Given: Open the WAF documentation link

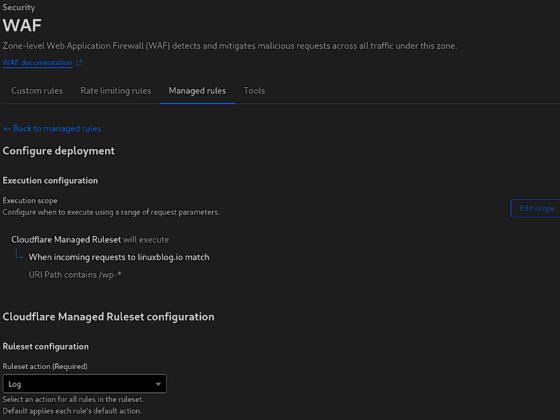Looking at the screenshot, I should coord(38,62).
